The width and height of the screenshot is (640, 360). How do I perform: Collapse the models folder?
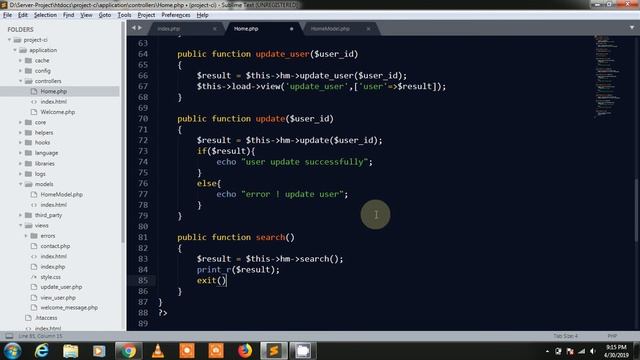20,184
